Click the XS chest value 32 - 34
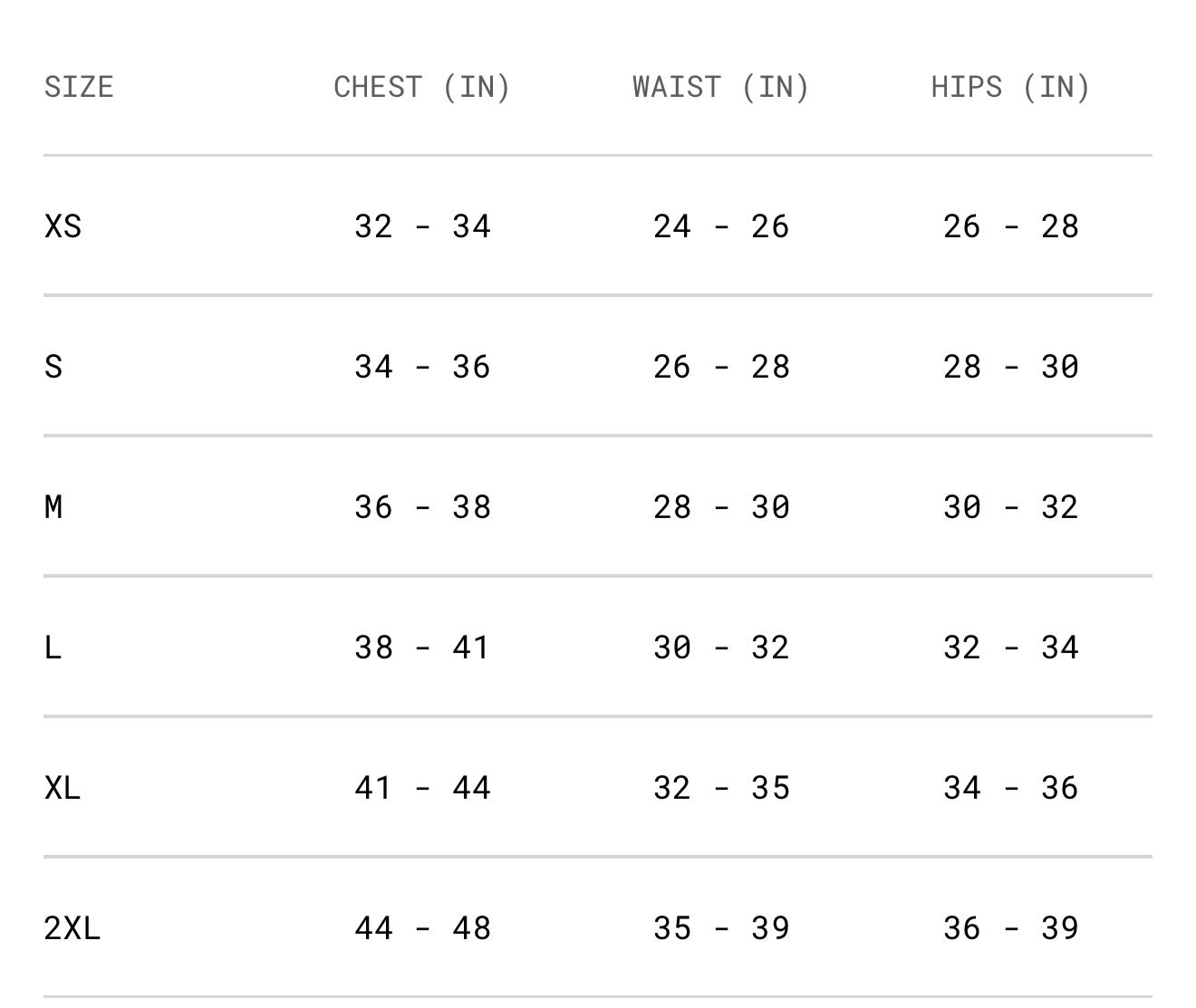 pos(422,226)
